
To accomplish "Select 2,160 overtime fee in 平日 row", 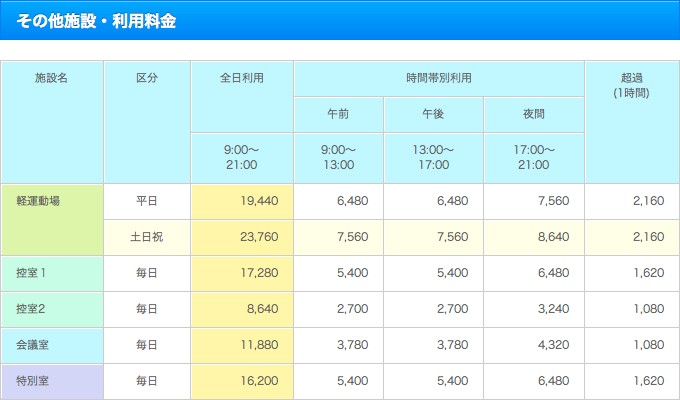I will coord(632,201).
